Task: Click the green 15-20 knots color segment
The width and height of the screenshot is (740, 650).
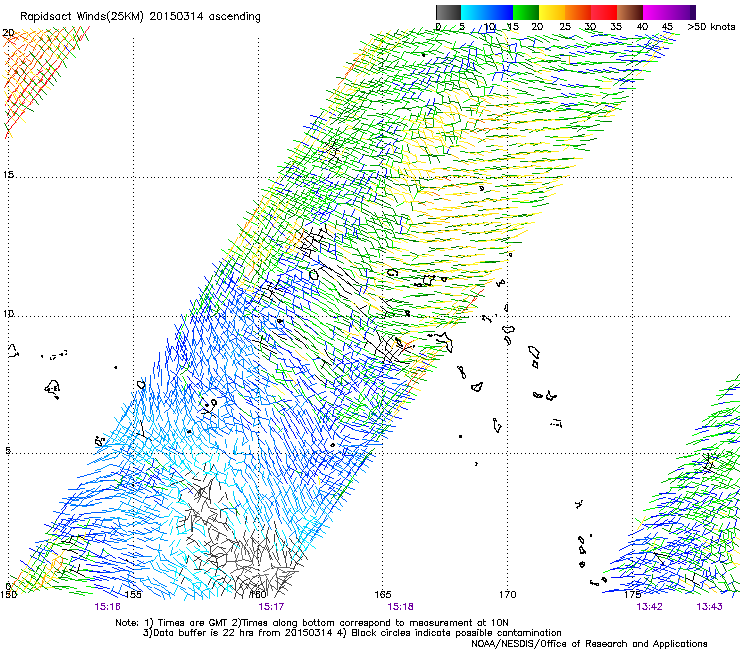Action: [x=526, y=12]
